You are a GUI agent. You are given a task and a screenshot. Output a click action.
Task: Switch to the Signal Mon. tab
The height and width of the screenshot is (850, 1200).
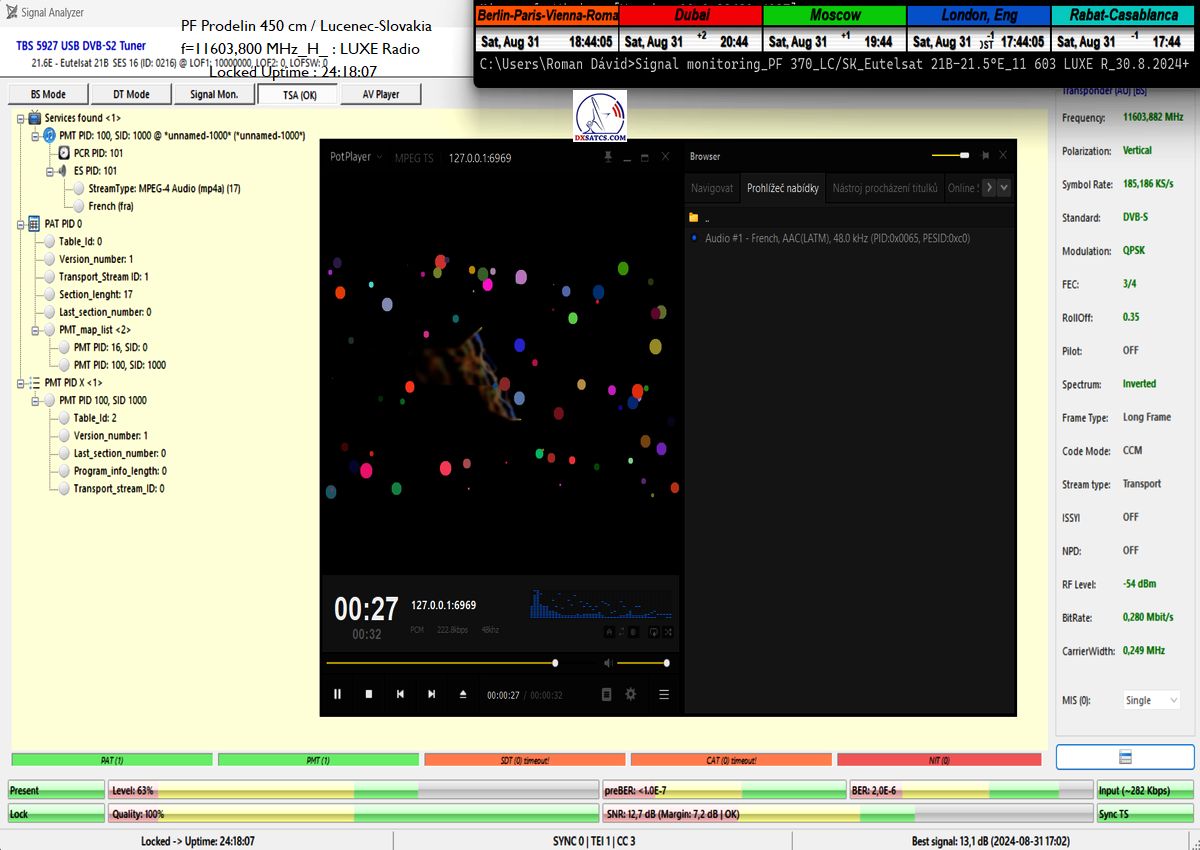213,94
